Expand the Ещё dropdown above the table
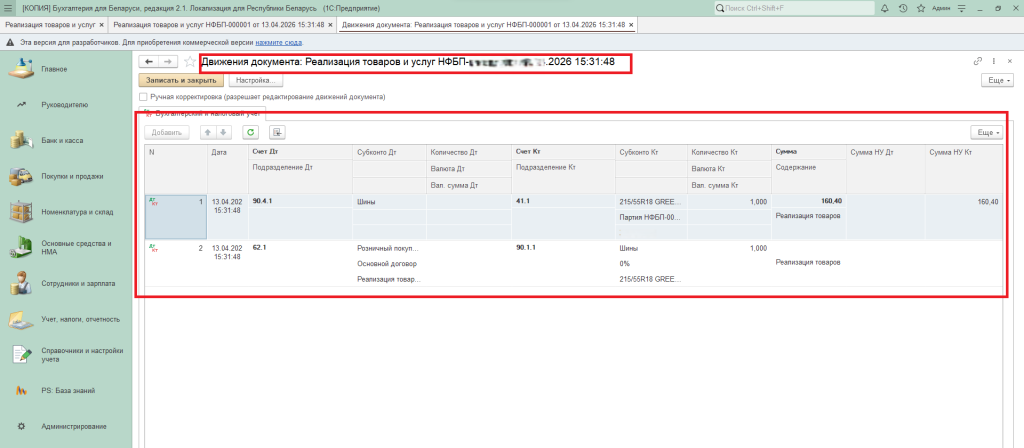 [988, 132]
